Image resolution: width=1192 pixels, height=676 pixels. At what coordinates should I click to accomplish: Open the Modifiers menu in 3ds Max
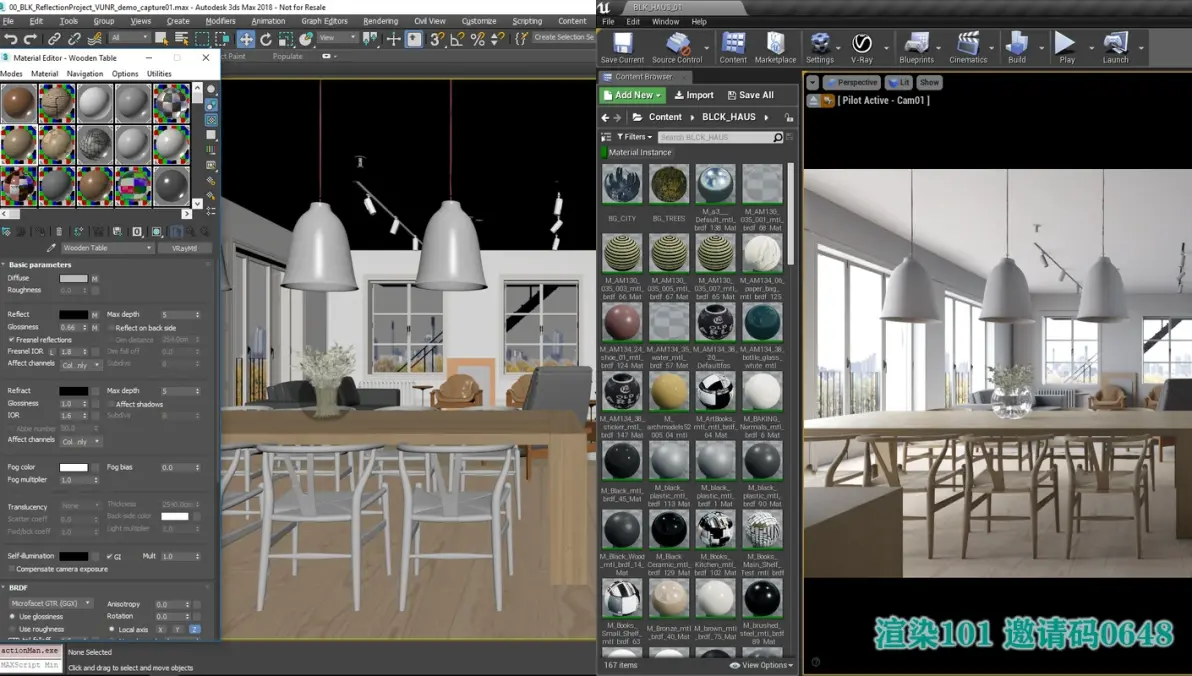(x=220, y=21)
